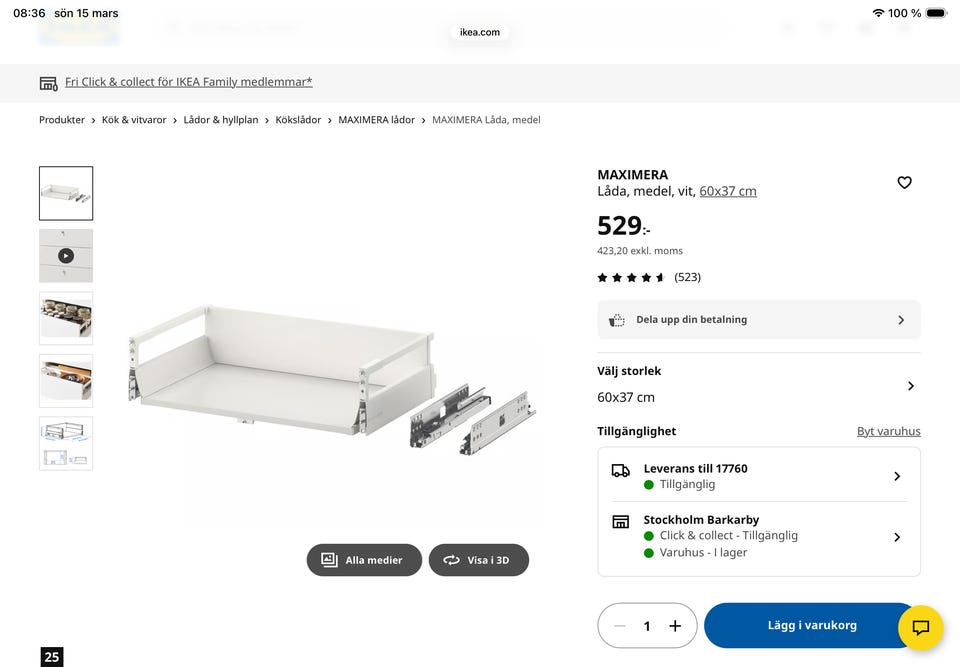This screenshot has width=960, height=667.
Task: Click the plus icon to increase quantity
Action: 675,626
